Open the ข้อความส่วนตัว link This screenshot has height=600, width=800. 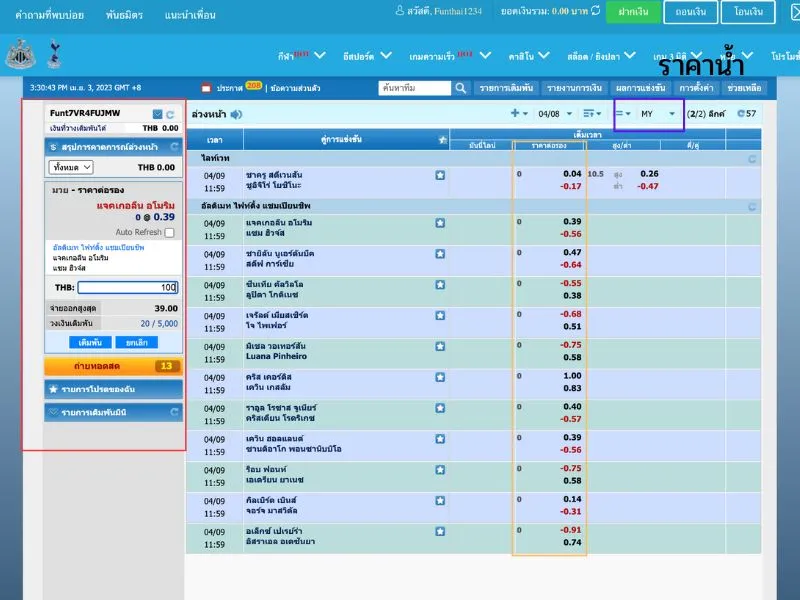[x=295, y=88]
